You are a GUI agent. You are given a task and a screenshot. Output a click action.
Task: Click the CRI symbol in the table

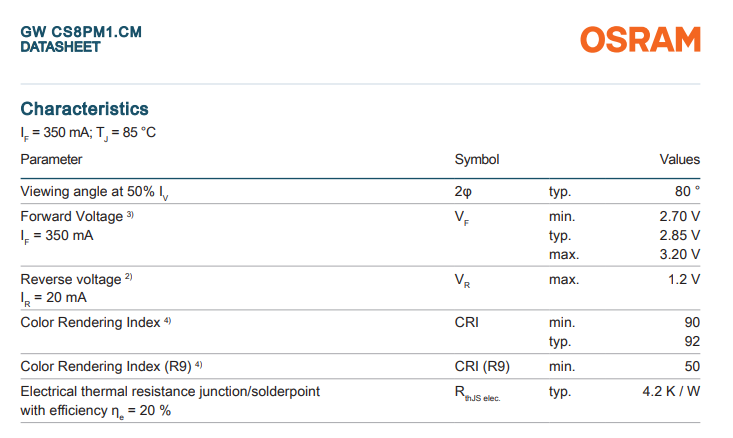tap(467, 322)
